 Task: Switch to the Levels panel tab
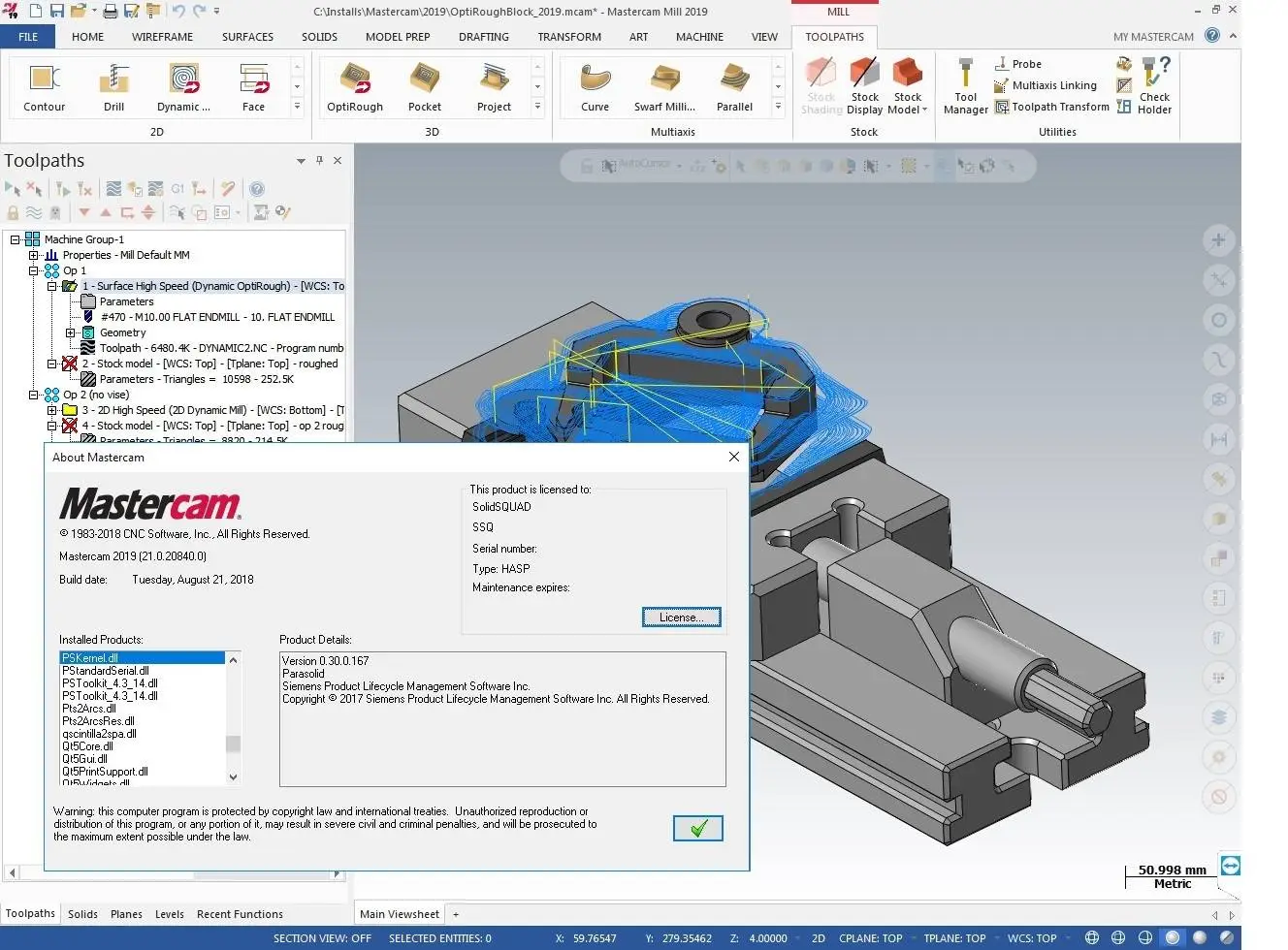pyautogui.click(x=169, y=914)
